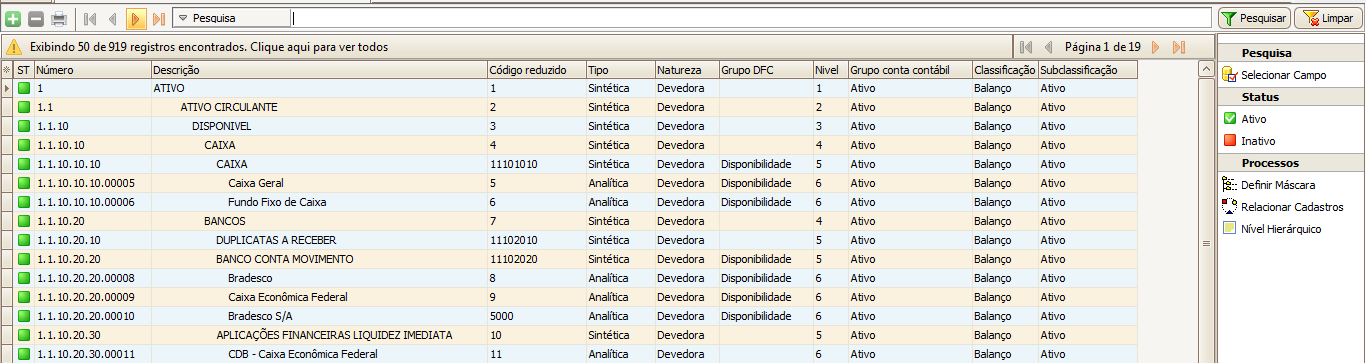Viewport: 1366px width, 363px height.
Task: Select 'Caixa Geral' description cell
Action: (318, 183)
